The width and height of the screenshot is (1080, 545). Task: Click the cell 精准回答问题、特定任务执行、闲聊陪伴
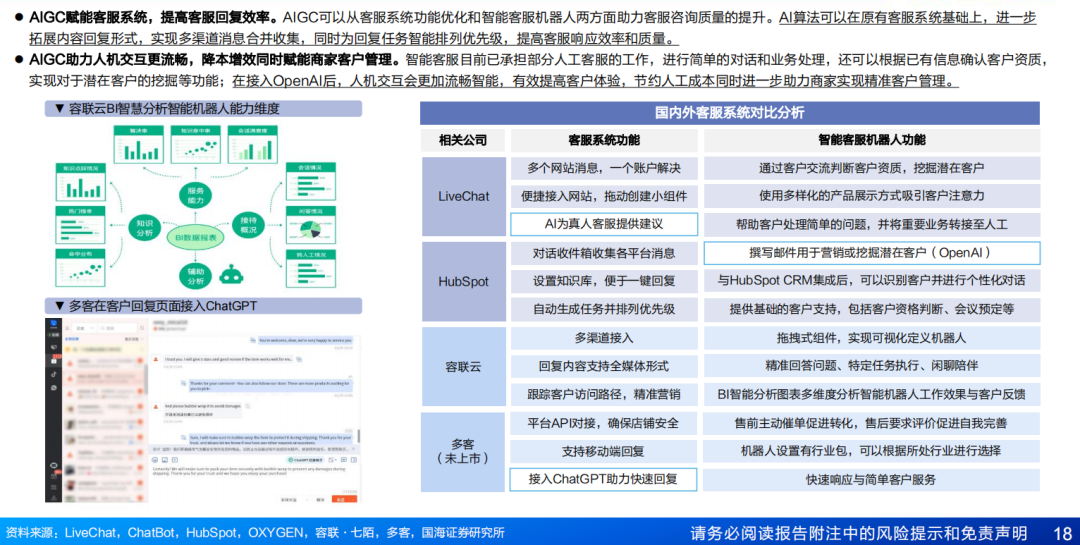click(x=871, y=366)
